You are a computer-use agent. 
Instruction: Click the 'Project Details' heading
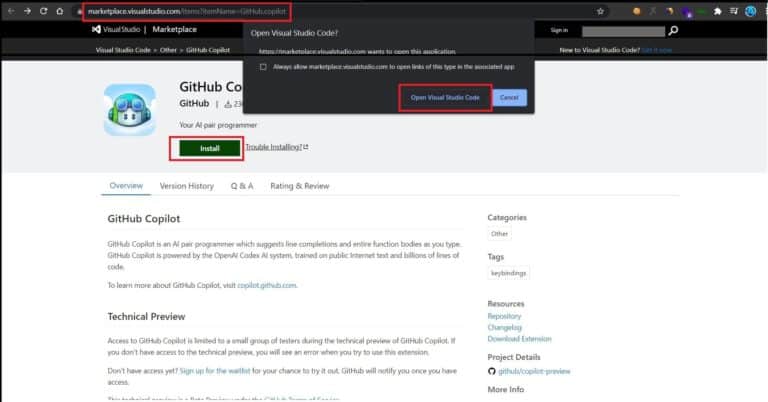pos(514,357)
